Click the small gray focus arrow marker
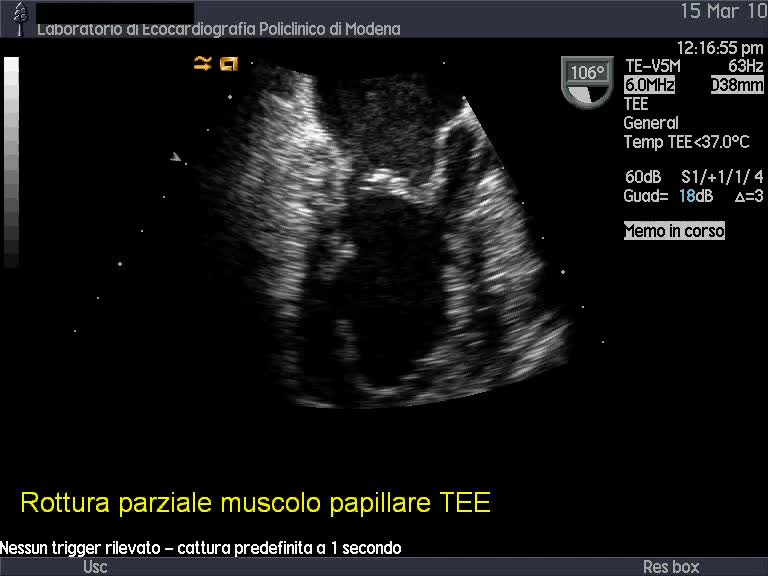 pos(175,157)
